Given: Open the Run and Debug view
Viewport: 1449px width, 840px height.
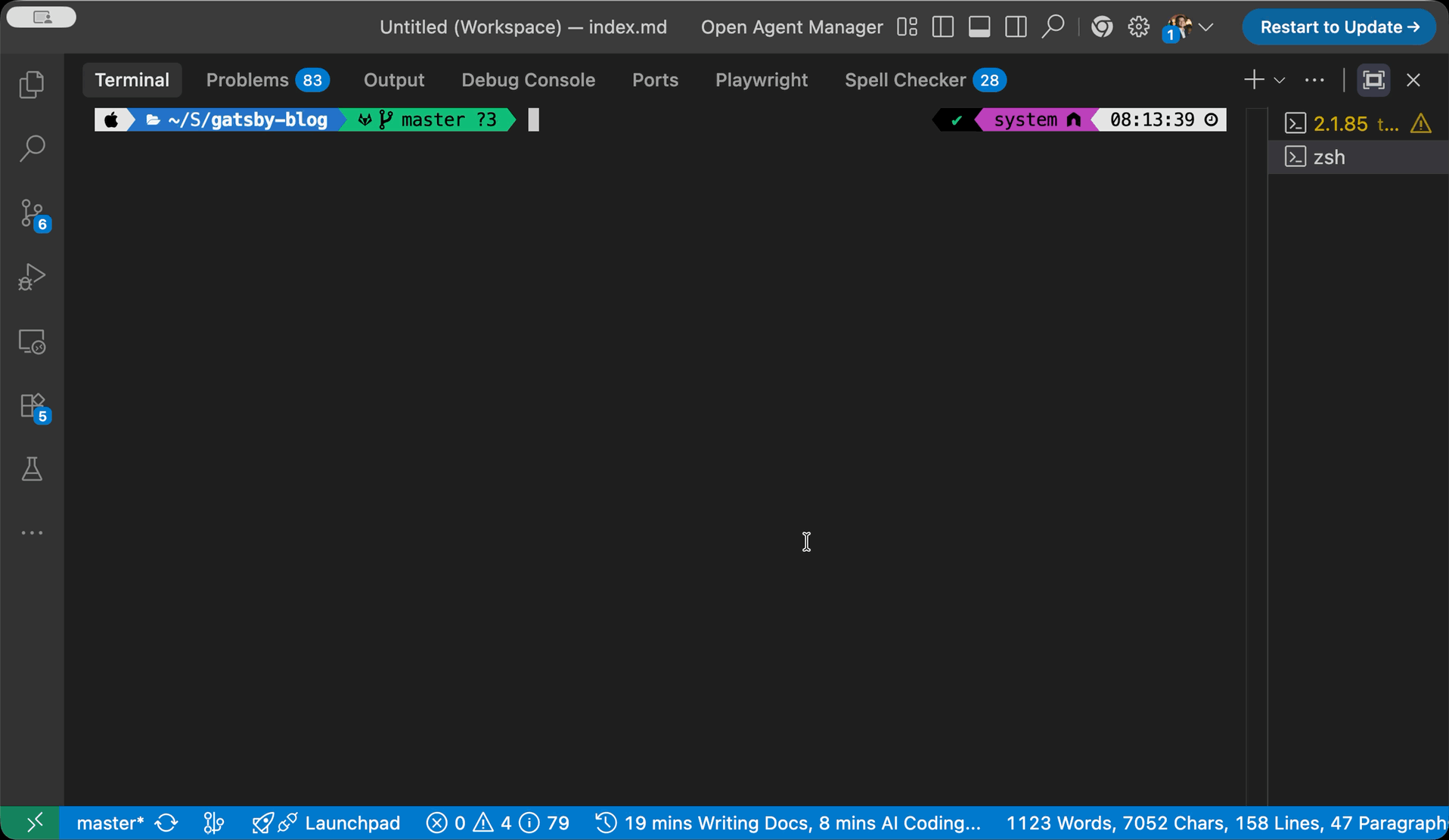Looking at the screenshot, I should click(31, 277).
